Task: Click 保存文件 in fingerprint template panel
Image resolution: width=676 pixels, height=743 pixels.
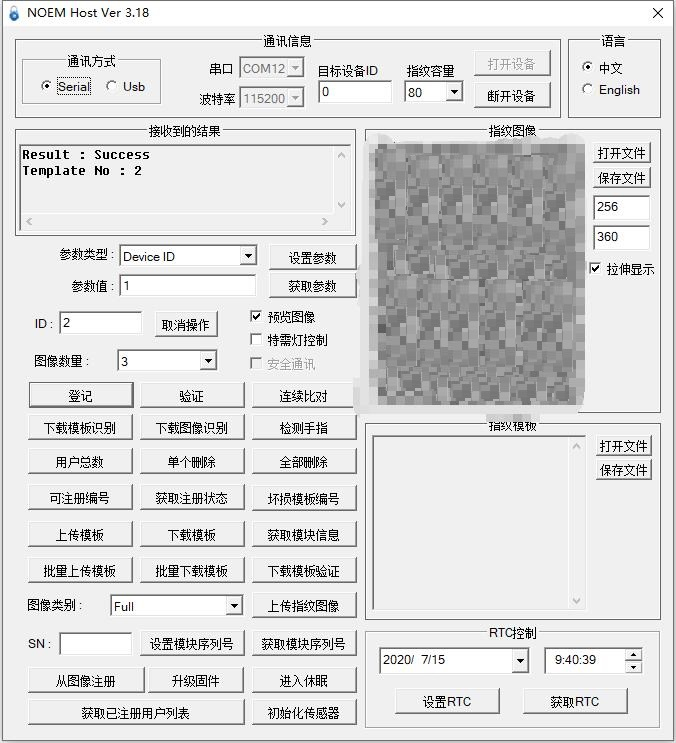Action: pyautogui.click(x=623, y=470)
